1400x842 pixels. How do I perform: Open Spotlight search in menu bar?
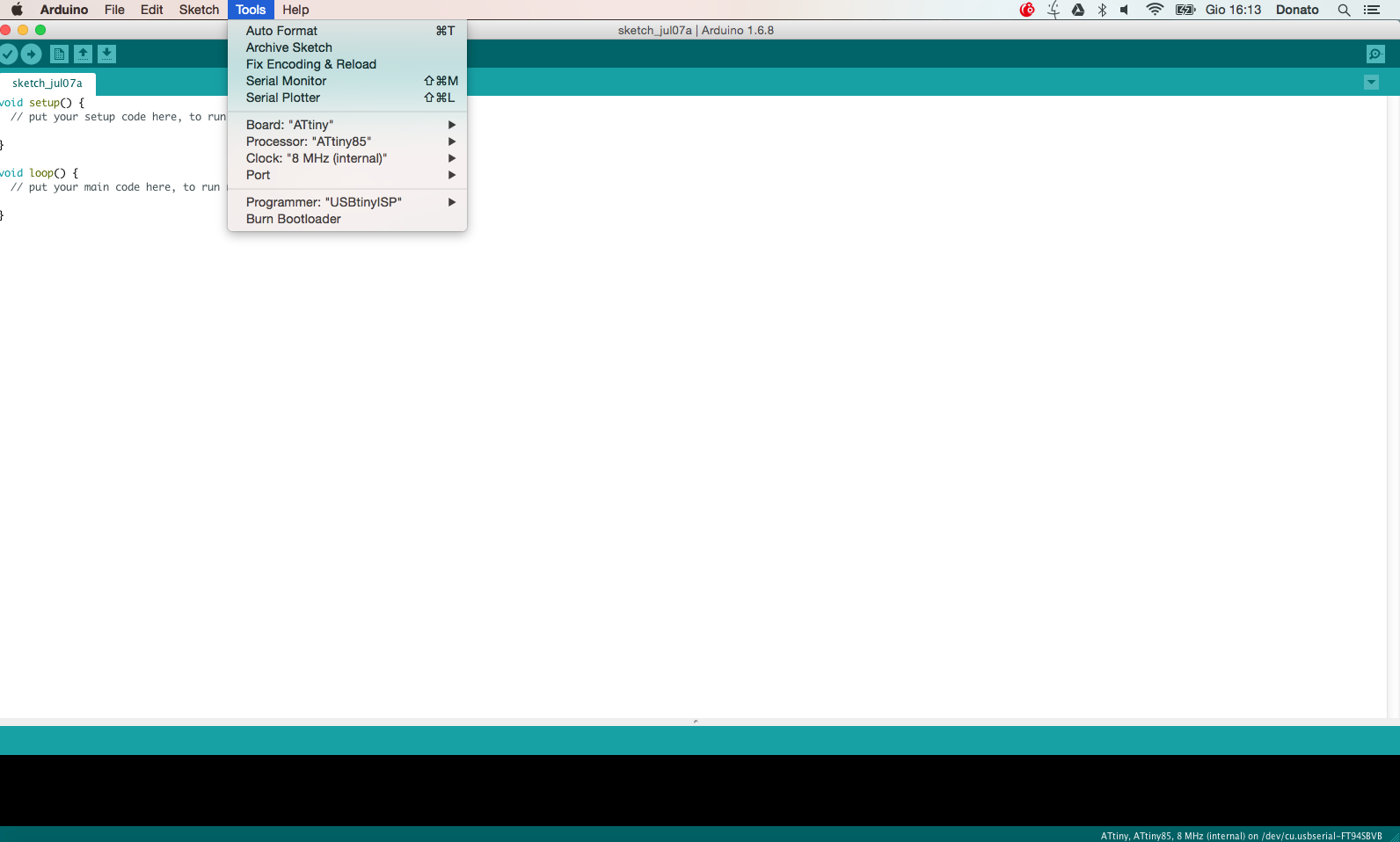point(1344,10)
